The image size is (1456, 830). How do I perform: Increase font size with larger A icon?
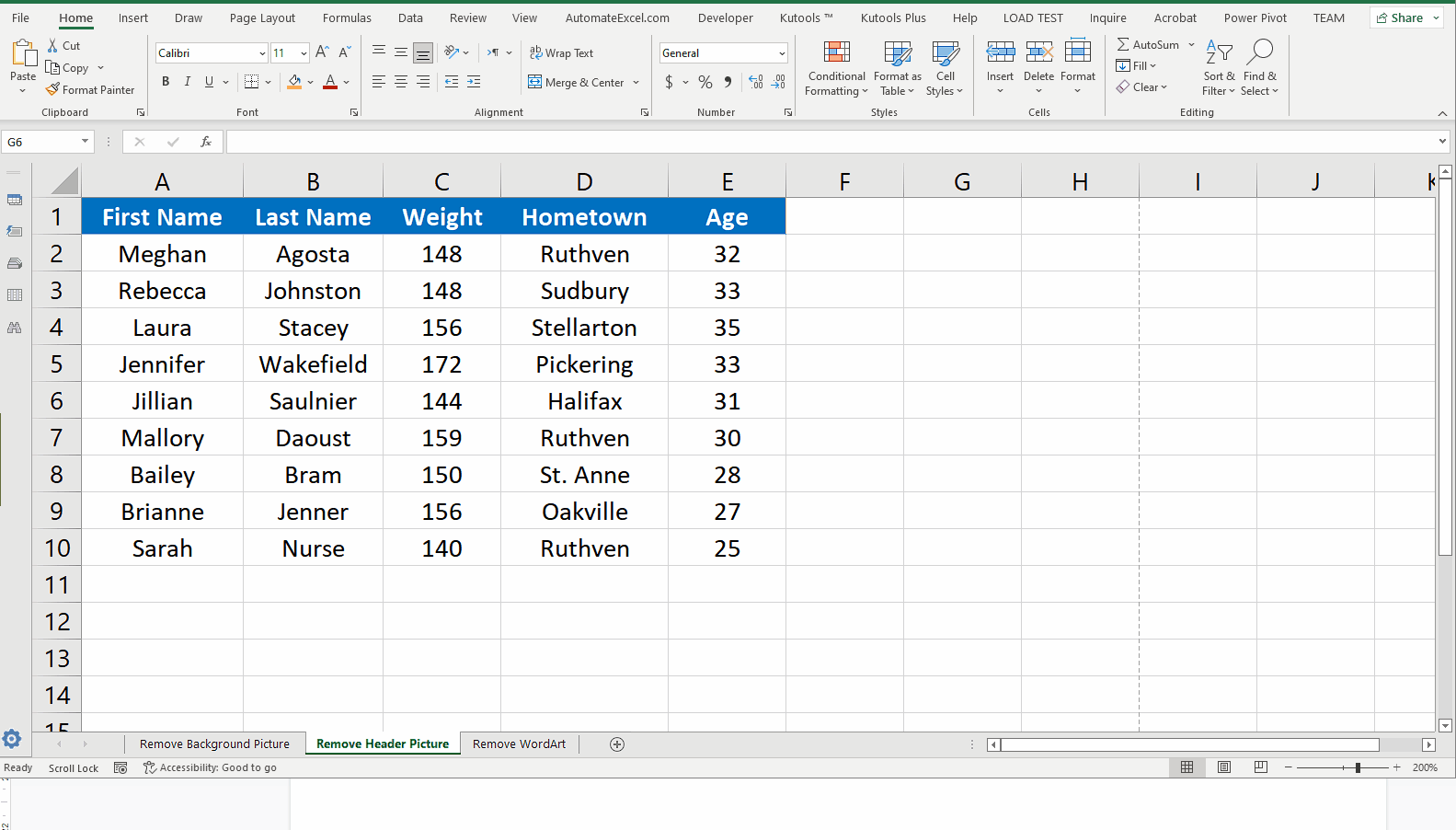pyautogui.click(x=322, y=52)
